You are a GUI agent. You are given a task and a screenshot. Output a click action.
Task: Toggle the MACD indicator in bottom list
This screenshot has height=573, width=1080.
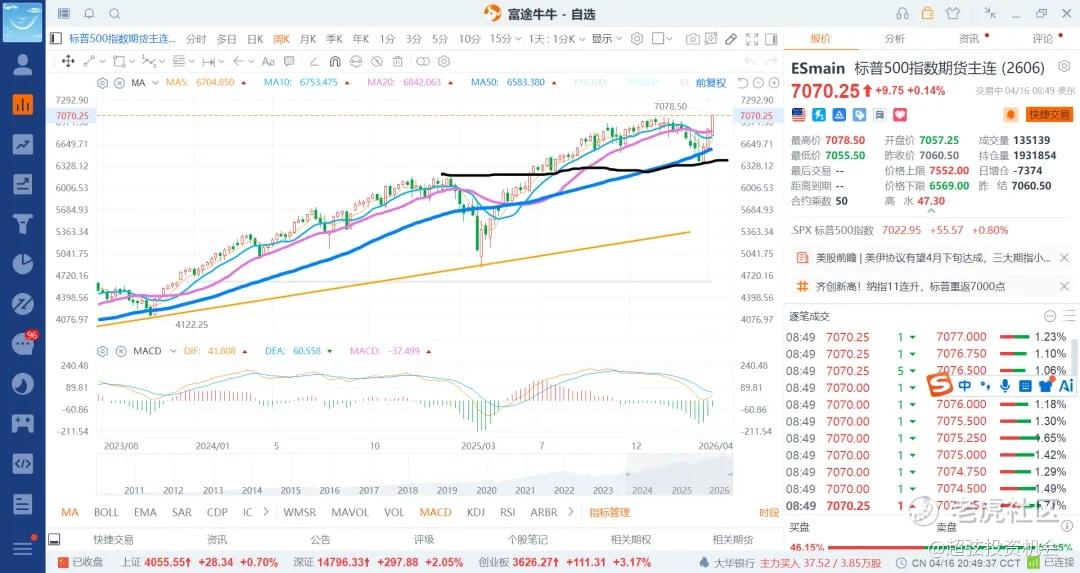click(x=435, y=512)
